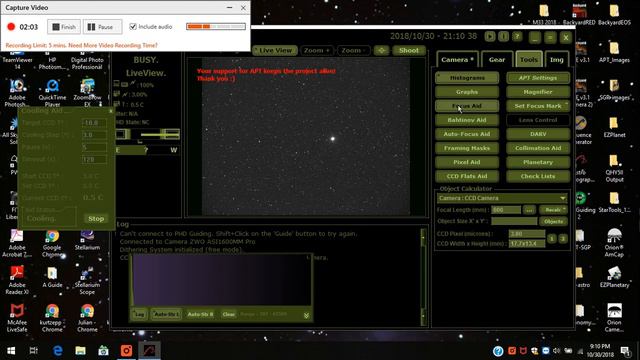Toggle the Histograms tool button
Screen dimensions: 640x360
[467, 78]
